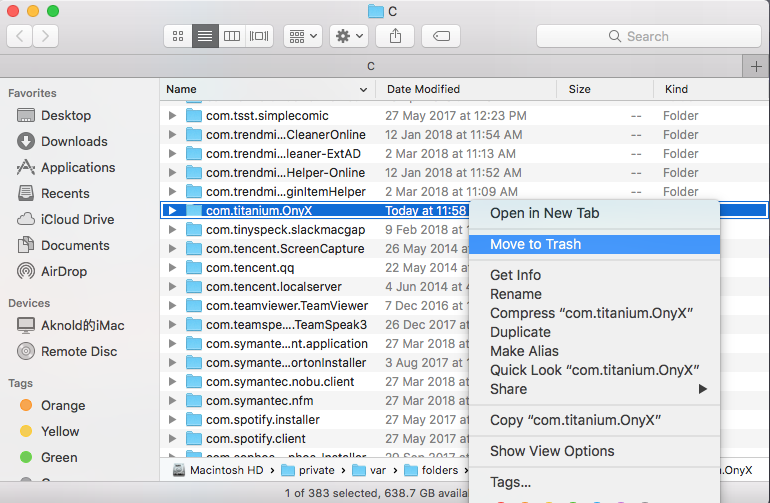Choose Quick Look “com.titanium.OnyX”
The width and height of the screenshot is (770, 503).
tap(594, 370)
